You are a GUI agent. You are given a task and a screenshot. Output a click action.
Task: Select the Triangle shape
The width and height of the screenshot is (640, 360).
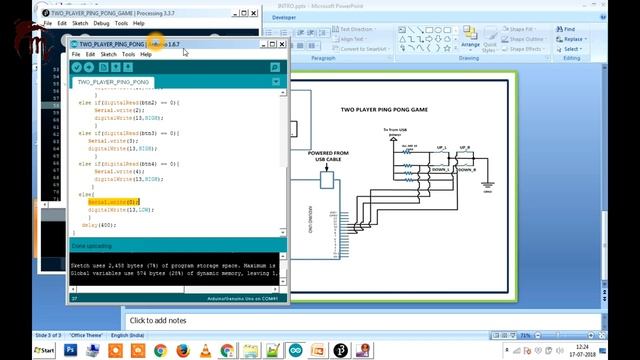[402, 39]
